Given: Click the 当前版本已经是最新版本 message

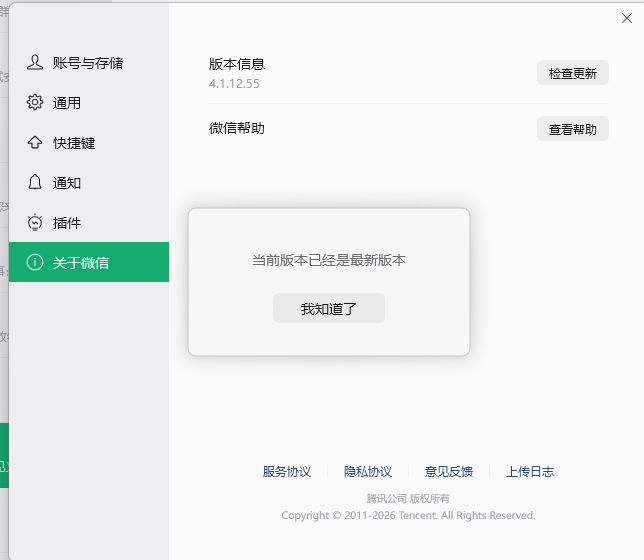Looking at the screenshot, I should tap(329, 260).
